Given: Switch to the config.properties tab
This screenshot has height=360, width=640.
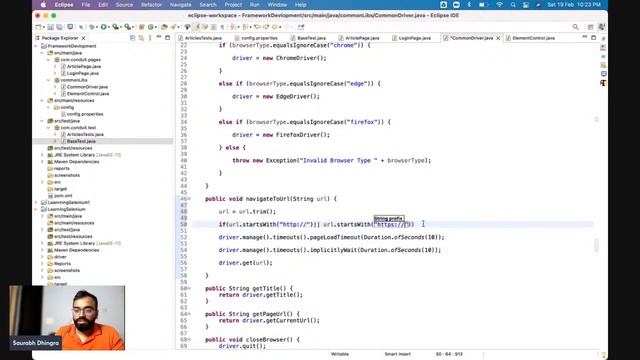Looking at the screenshot, I should coord(259,38).
